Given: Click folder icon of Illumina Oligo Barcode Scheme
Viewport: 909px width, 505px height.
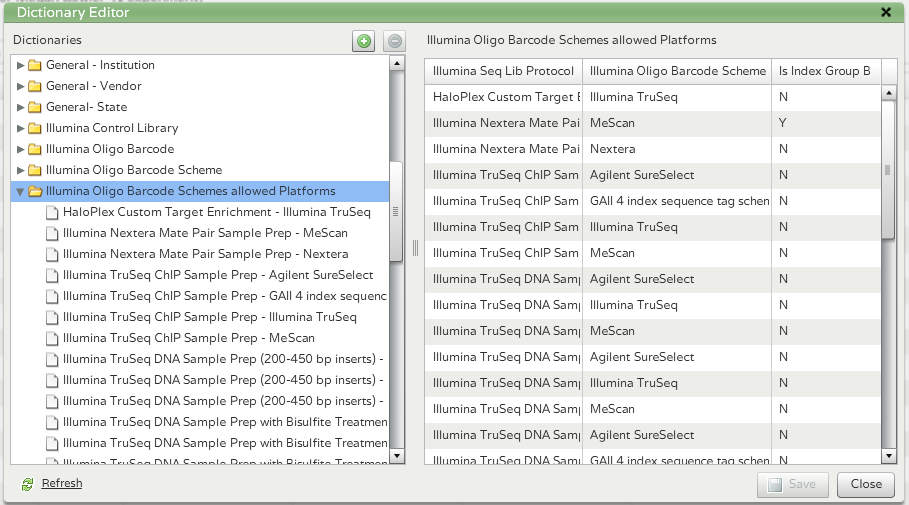Looking at the screenshot, I should (35, 170).
